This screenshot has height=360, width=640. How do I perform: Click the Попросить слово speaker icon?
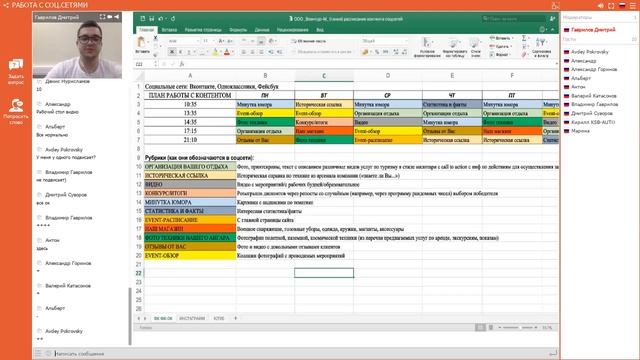16,105
